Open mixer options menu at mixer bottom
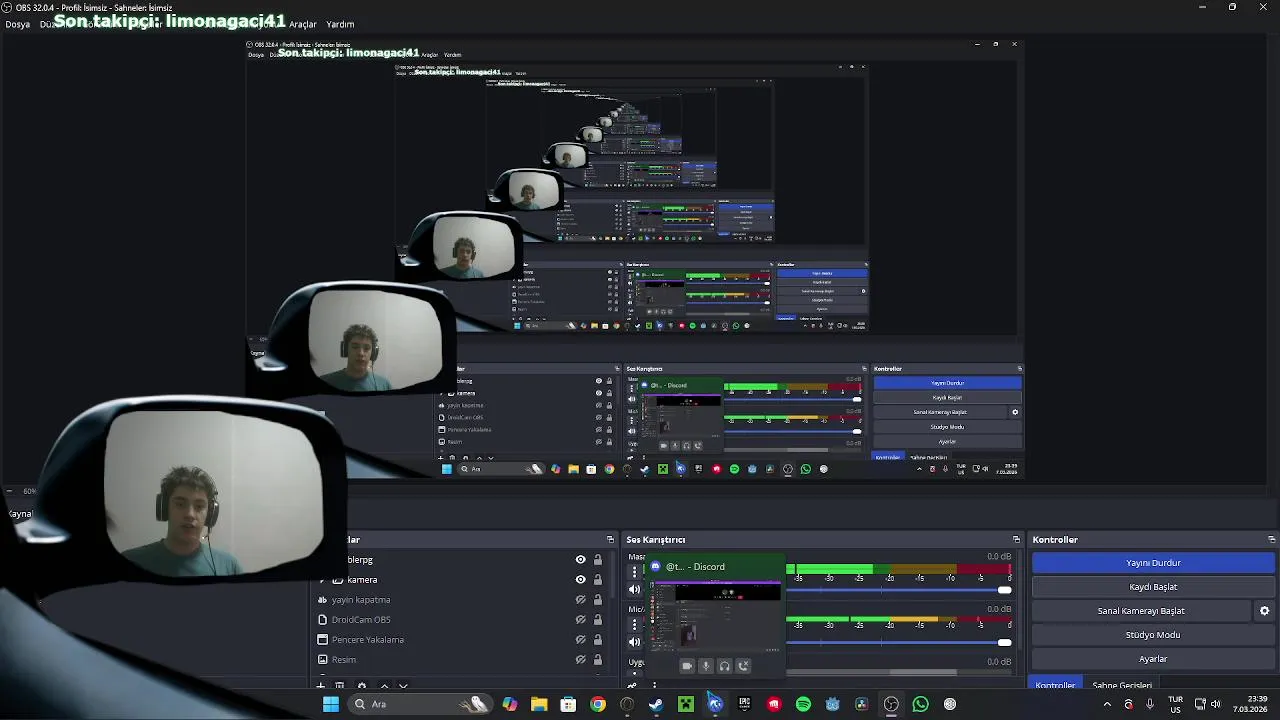The width and height of the screenshot is (1280, 720). click(654, 686)
